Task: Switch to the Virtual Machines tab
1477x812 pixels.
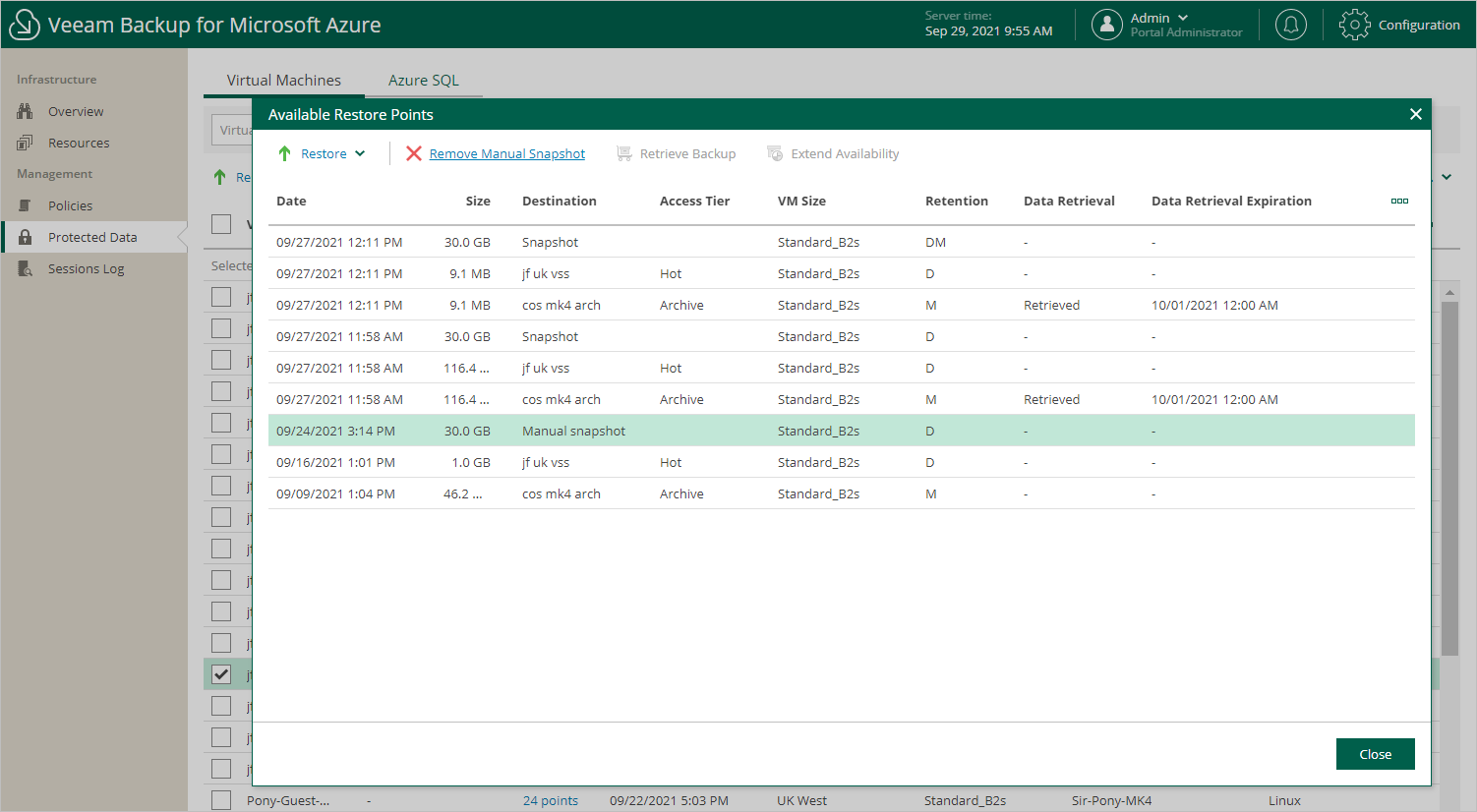Action: [284, 81]
